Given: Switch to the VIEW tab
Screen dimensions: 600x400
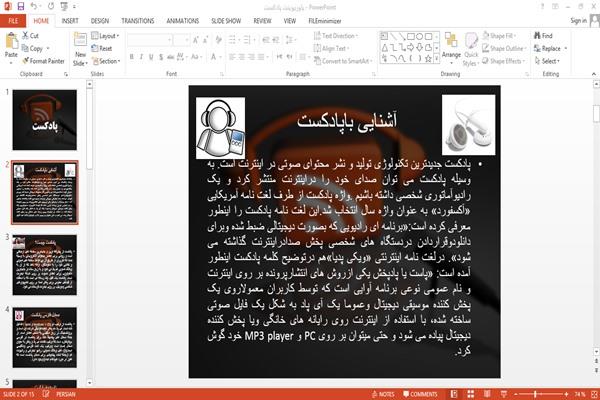Looking at the screenshot, I should click(290, 21).
